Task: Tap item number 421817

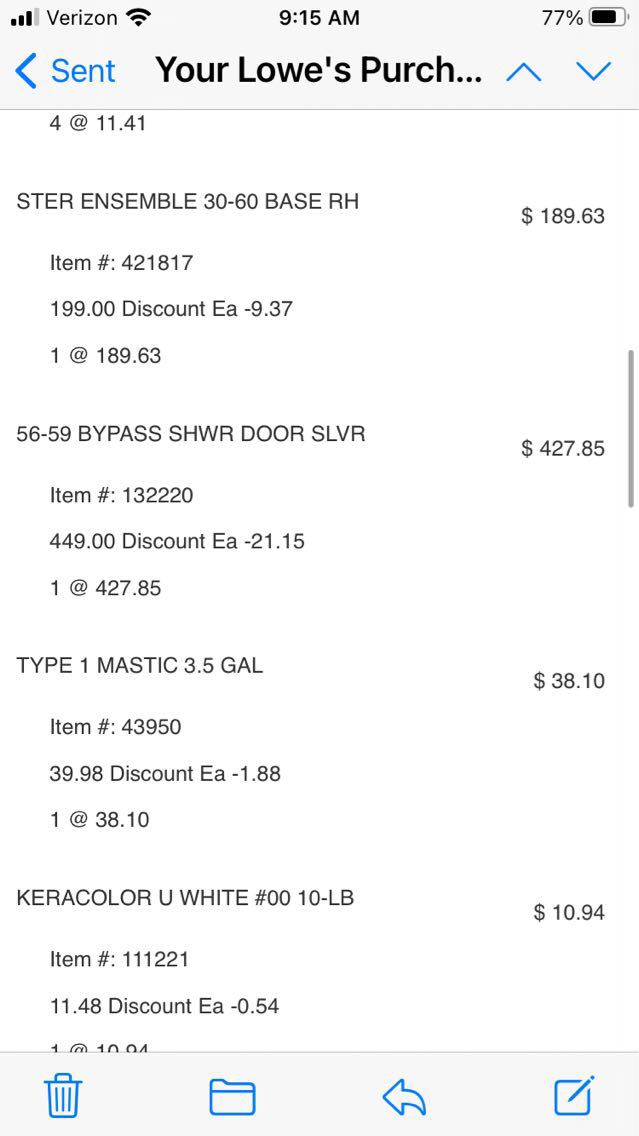Action: click(x=121, y=263)
